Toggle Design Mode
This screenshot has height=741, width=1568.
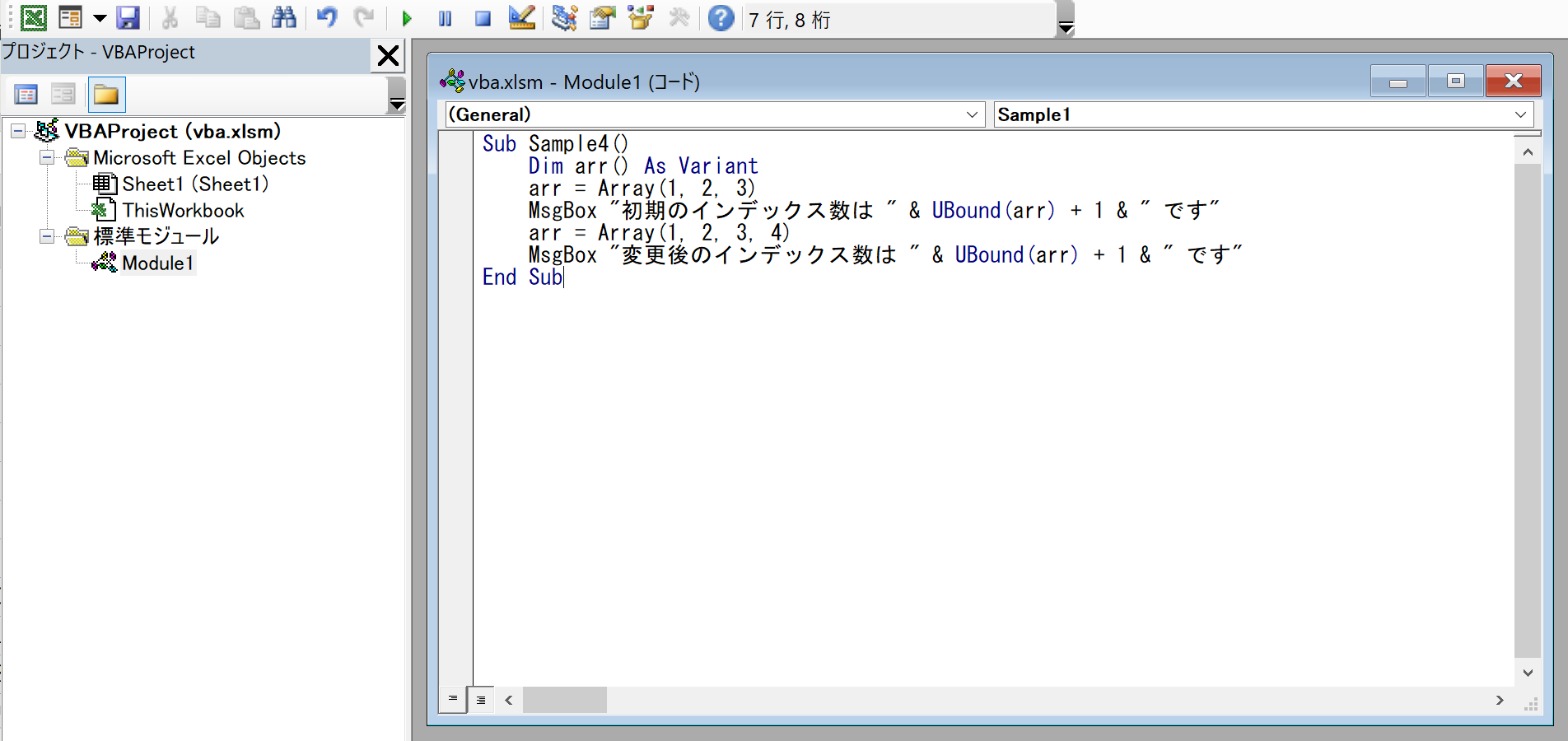(x=521, y=17)
